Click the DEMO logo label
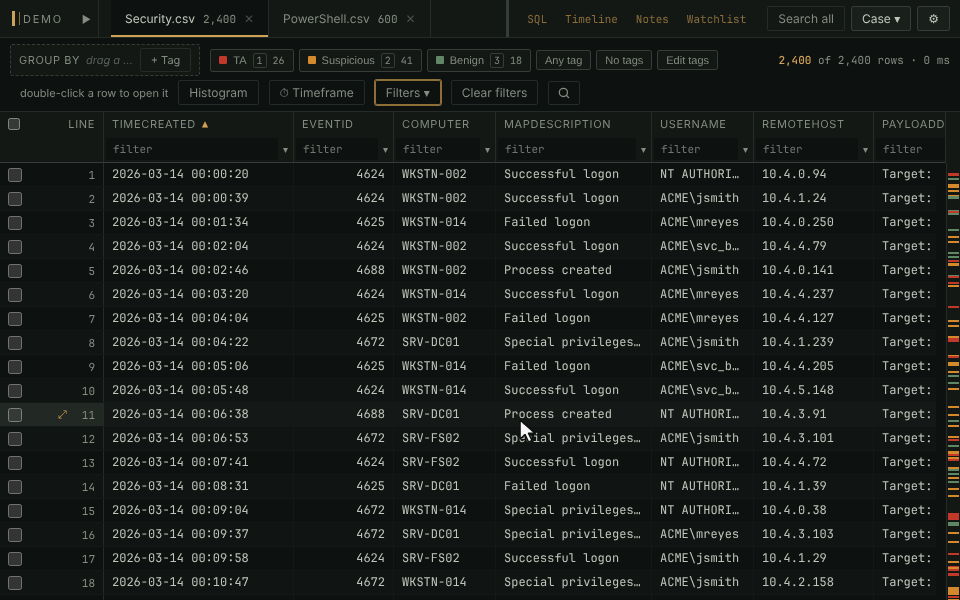This screenshot has width=960, height=600. click(42, 19)
